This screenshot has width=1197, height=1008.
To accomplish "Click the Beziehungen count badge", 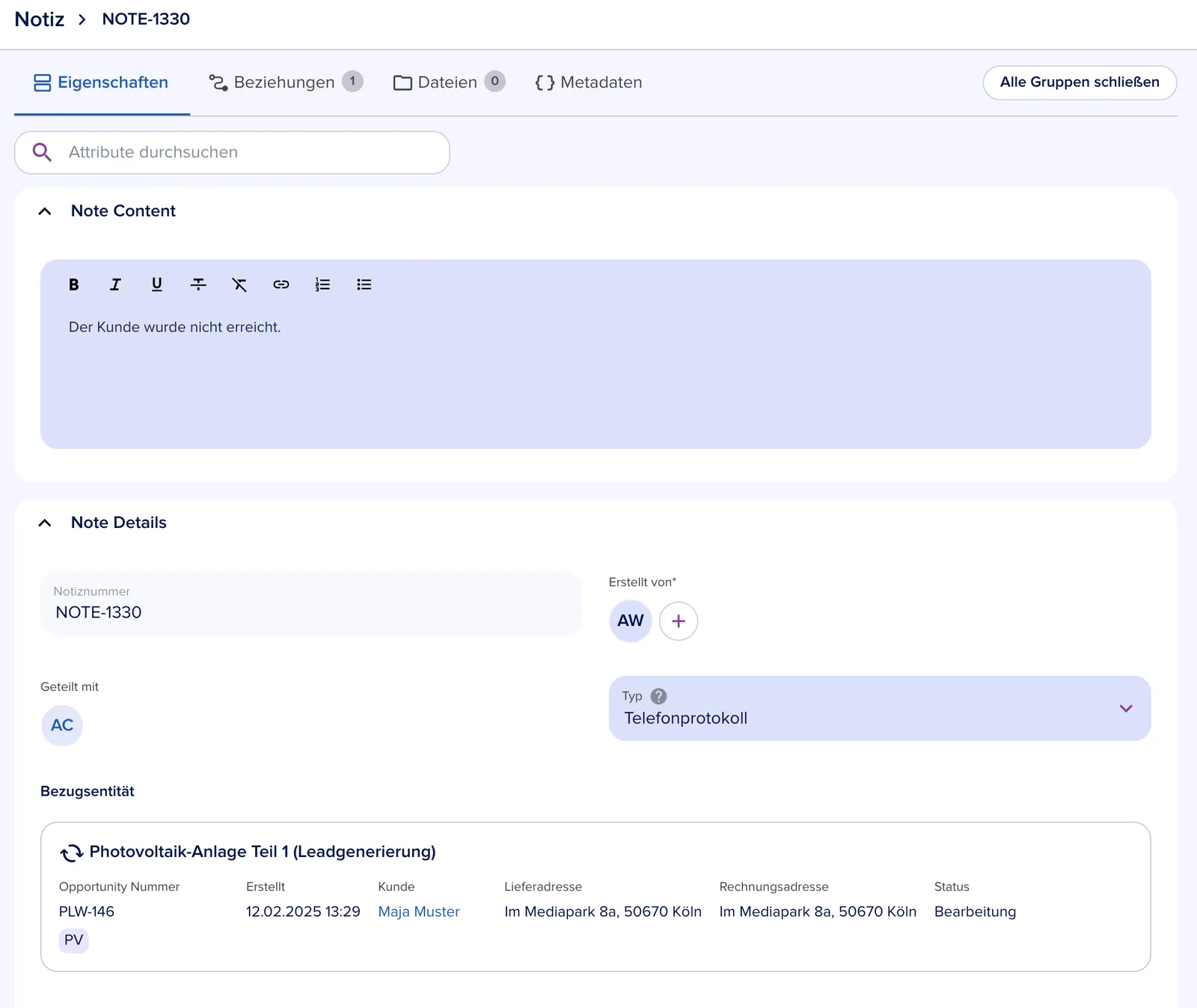I will pyautogui.click(x=352, y=82).
